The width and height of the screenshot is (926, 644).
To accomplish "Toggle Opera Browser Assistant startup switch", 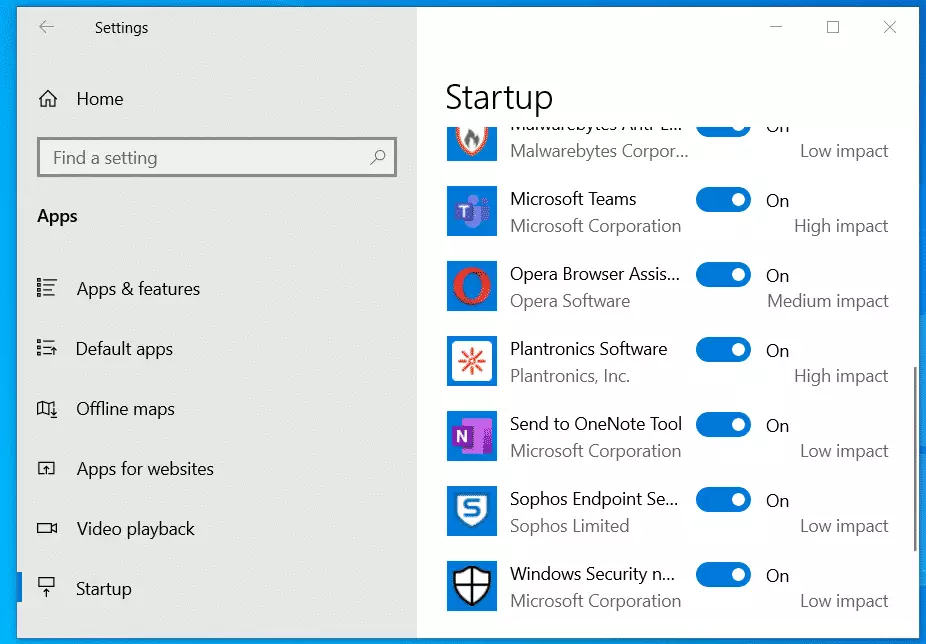I will [723, 275].
